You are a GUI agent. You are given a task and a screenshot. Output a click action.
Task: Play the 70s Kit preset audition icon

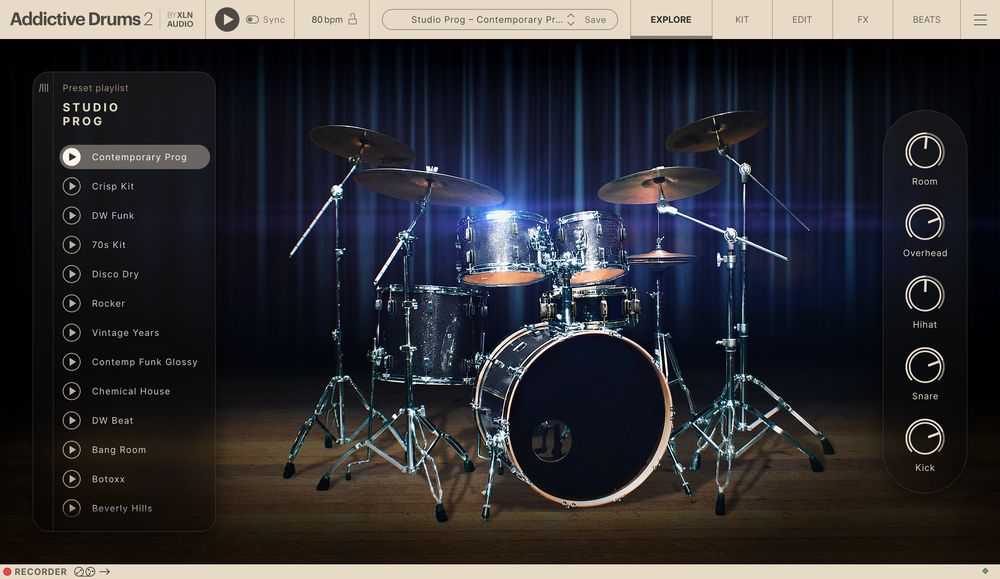coord(72,245)
